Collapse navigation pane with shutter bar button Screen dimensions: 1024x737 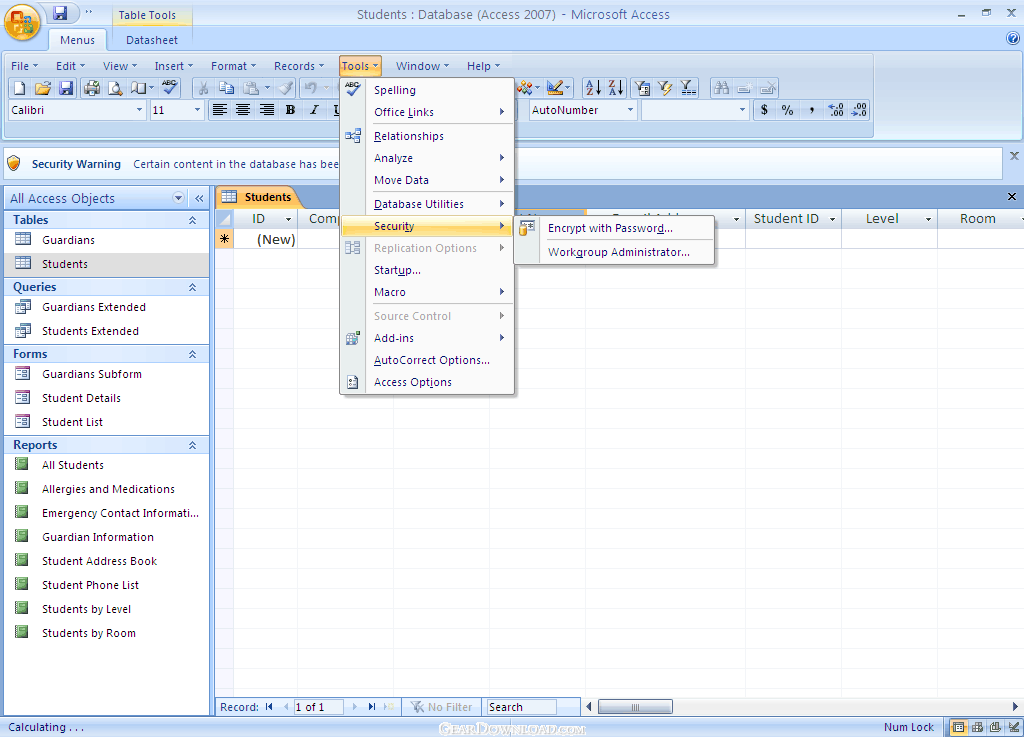[x=199, y=198]
